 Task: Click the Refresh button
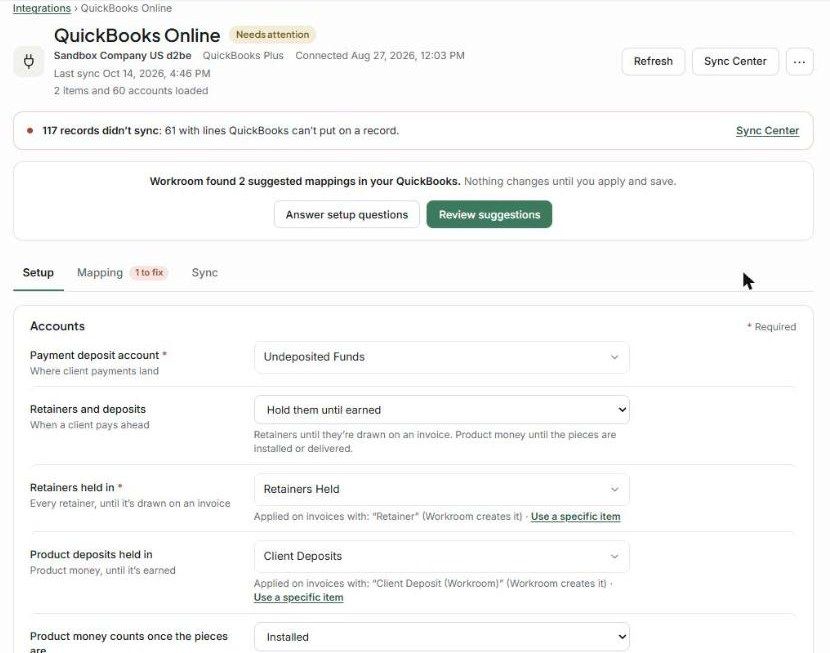[653, 61]
